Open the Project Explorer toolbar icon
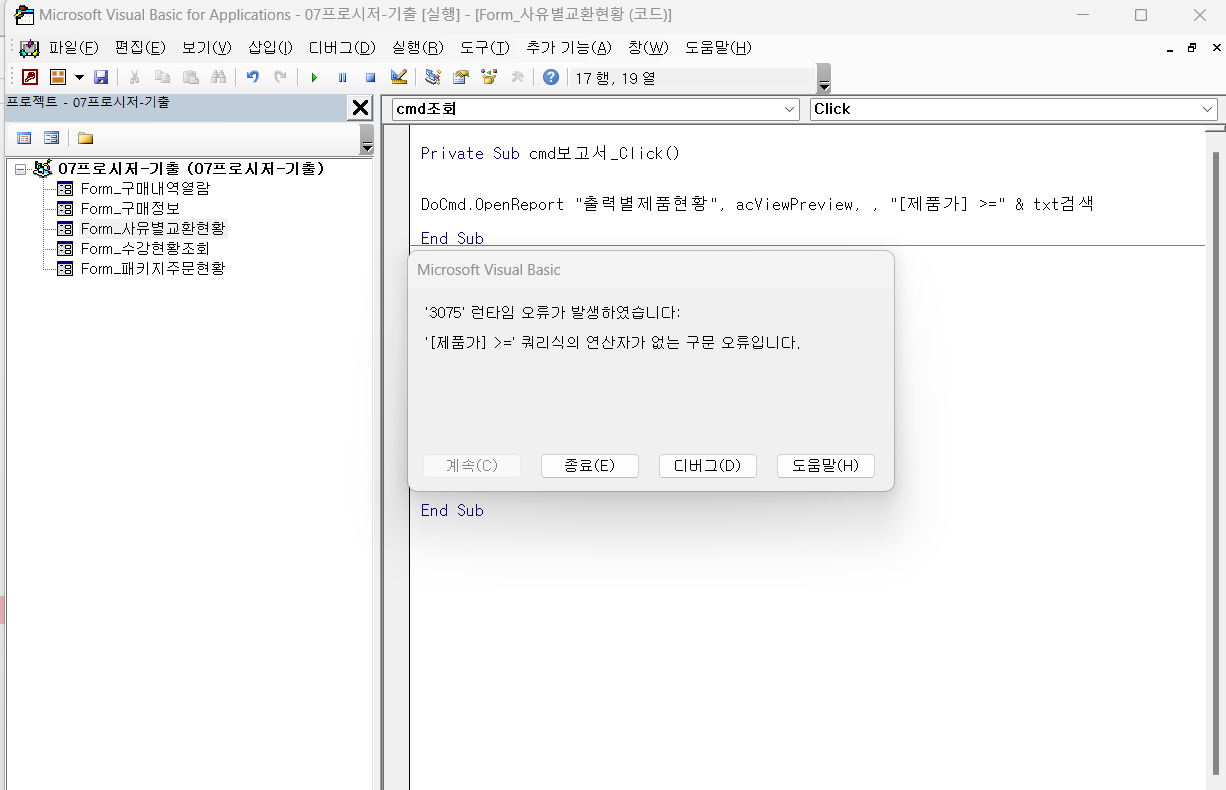The width and height of the screenshot is (1226, 790). click(x=433, y=77)
